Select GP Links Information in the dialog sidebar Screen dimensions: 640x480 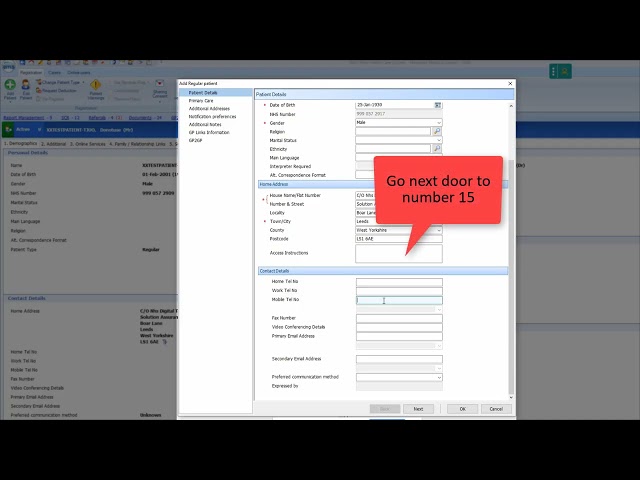(x=209, y=132)
